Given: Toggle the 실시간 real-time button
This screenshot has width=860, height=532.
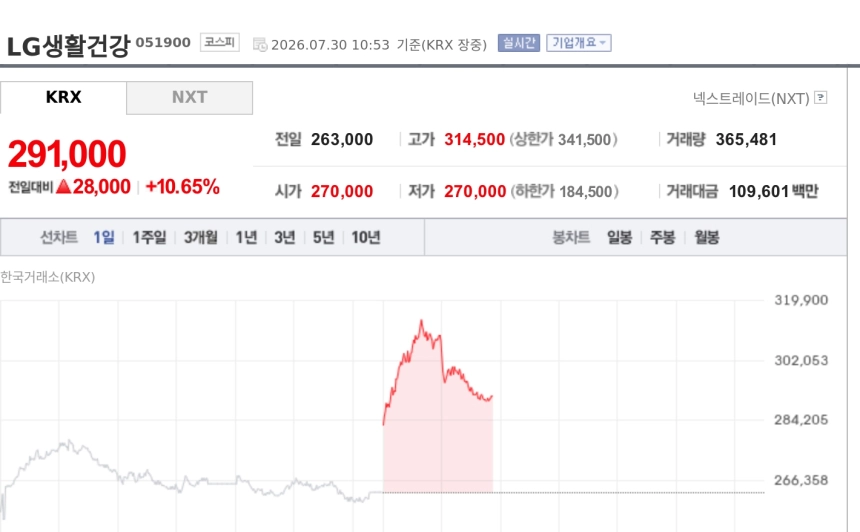Looking at the screenshot, I should [519, 43].
